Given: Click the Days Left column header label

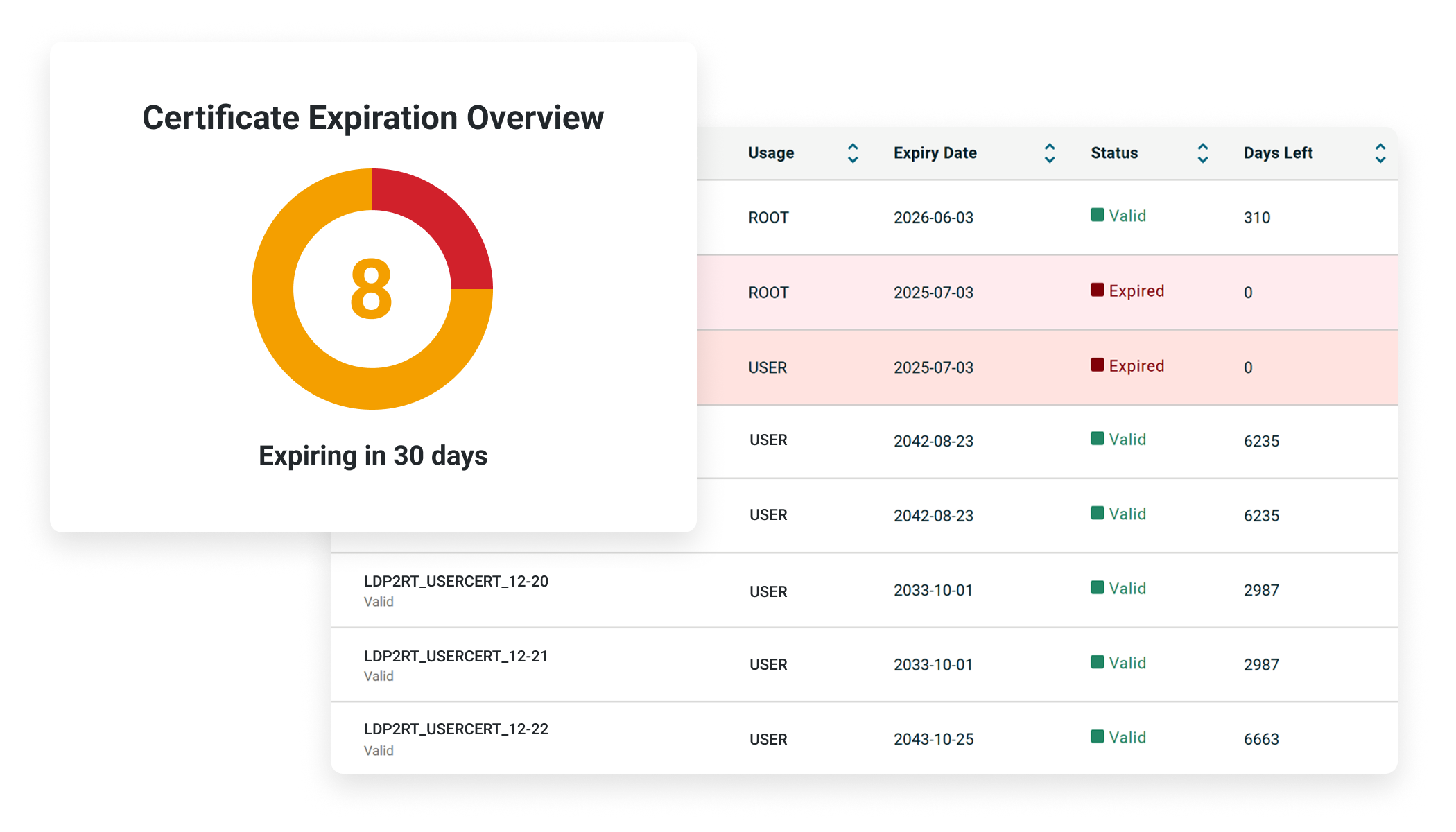Looking at the screenshot, I should coord(1277,153).
